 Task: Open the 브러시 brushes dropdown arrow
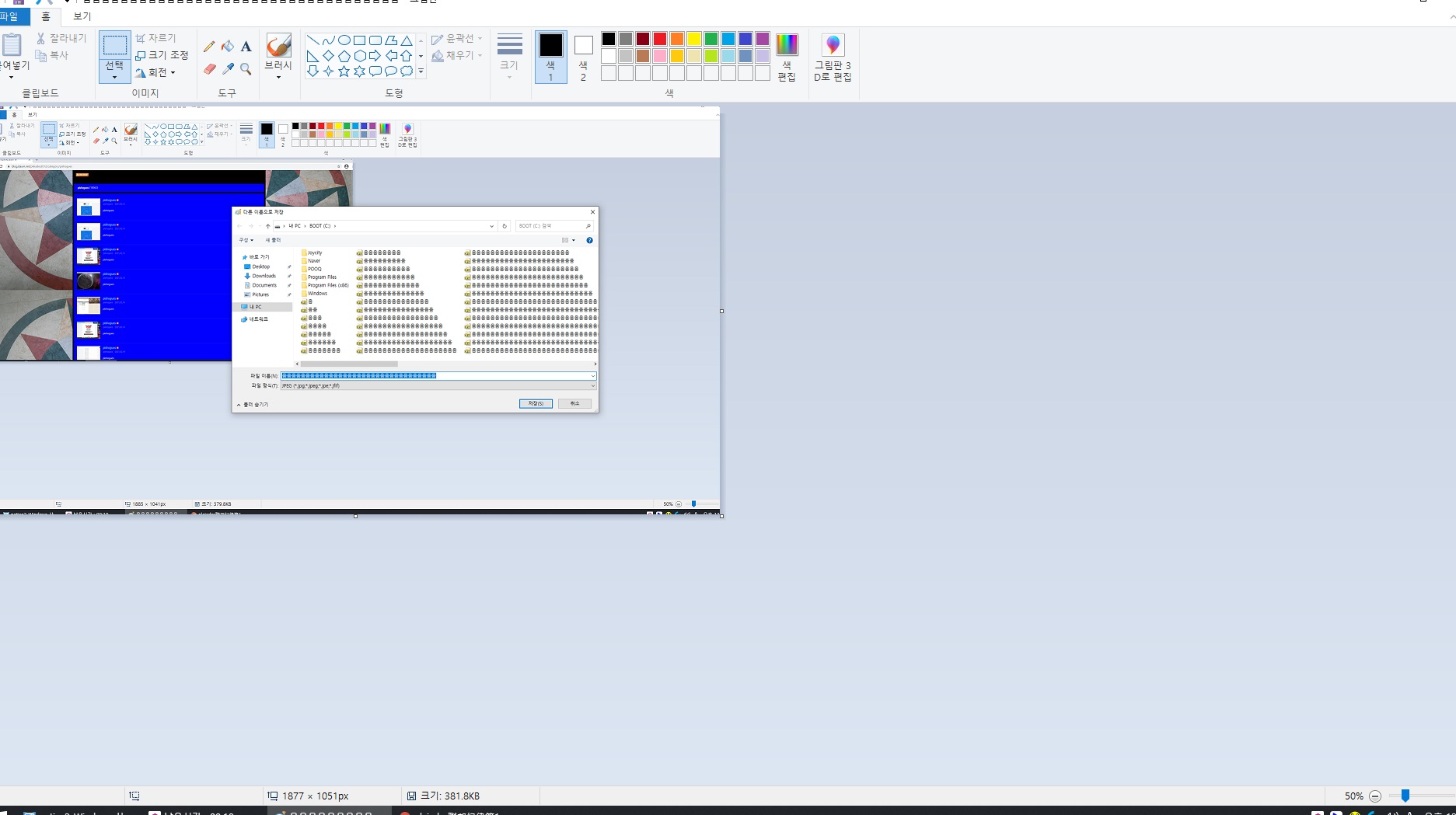pos(278,77)
